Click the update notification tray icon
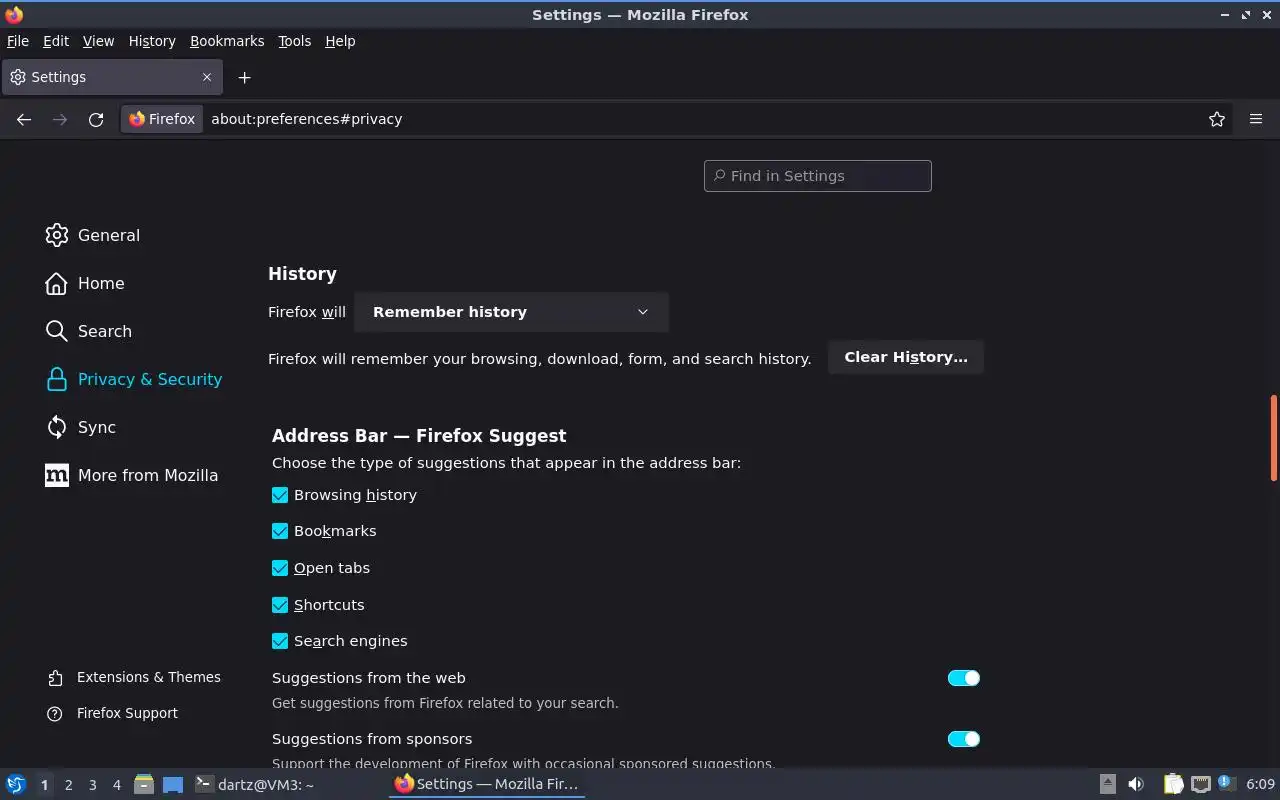Screen dimensions: 1280x800 click(1226, 783)
